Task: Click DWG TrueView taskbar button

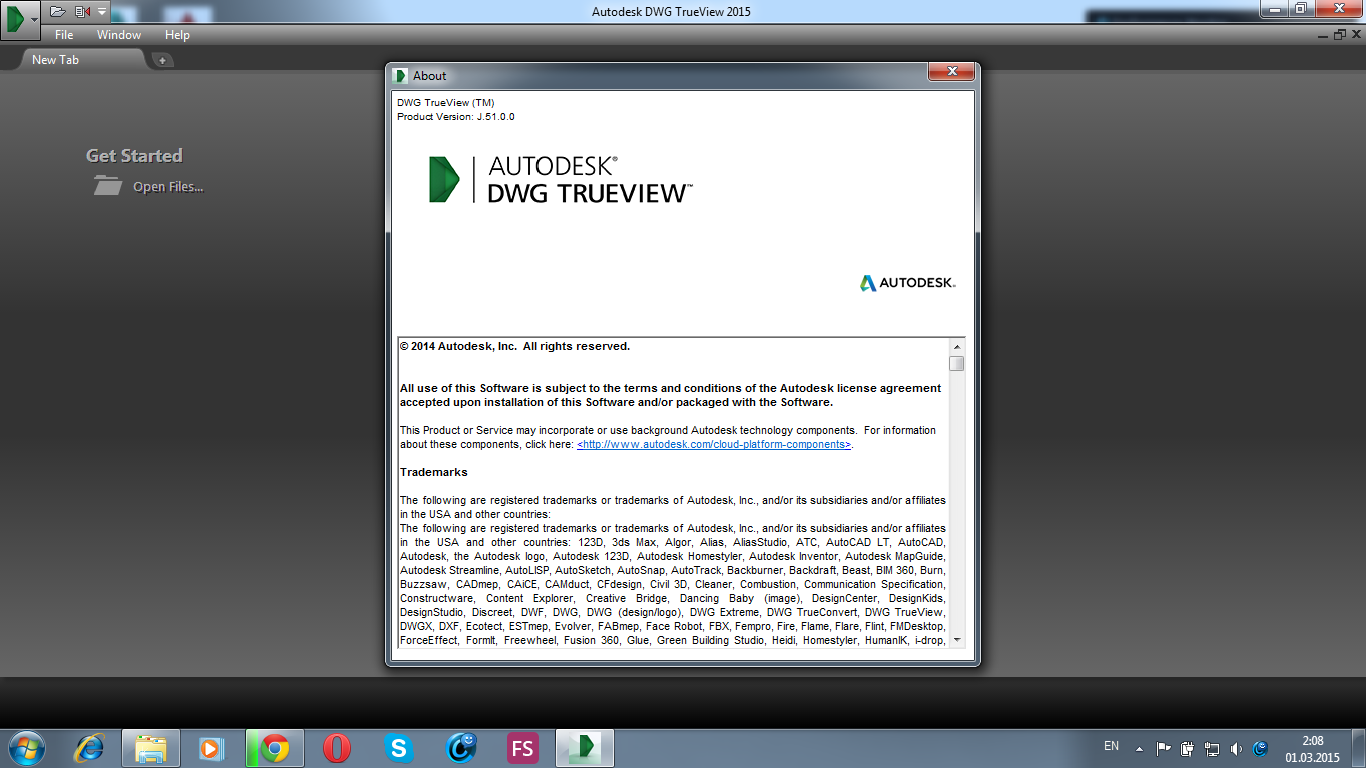Action: 585,748
